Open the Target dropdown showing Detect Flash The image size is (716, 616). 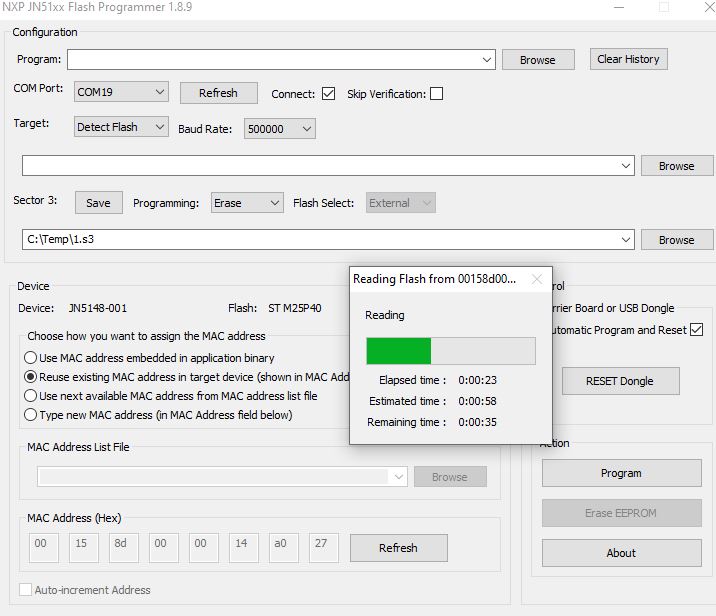[121, 127]
